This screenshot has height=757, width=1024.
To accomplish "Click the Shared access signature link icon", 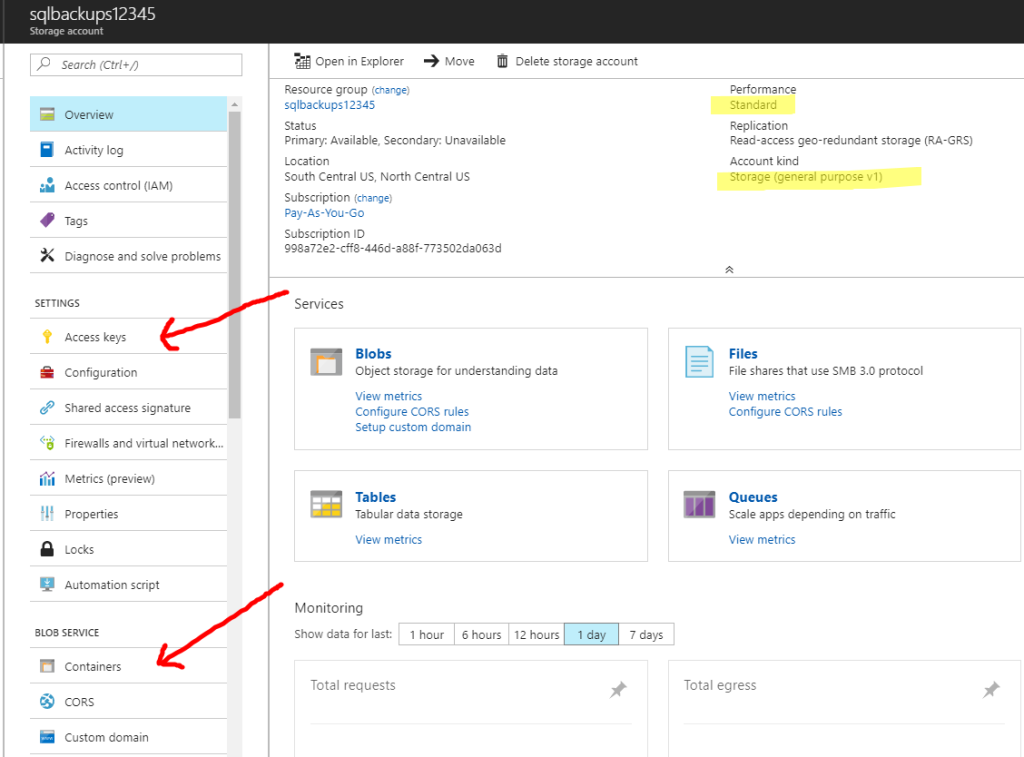I will [x=47, y=408].
